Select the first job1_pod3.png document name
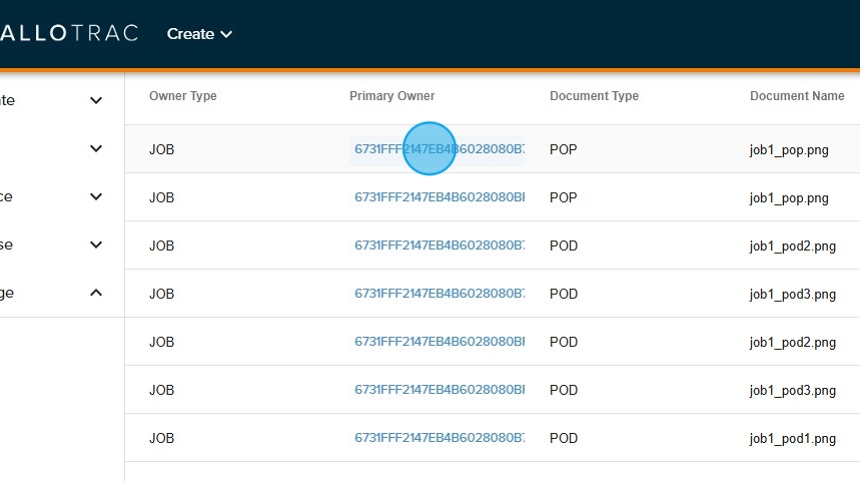Screen dimensions: 860x481 (792, 294)
